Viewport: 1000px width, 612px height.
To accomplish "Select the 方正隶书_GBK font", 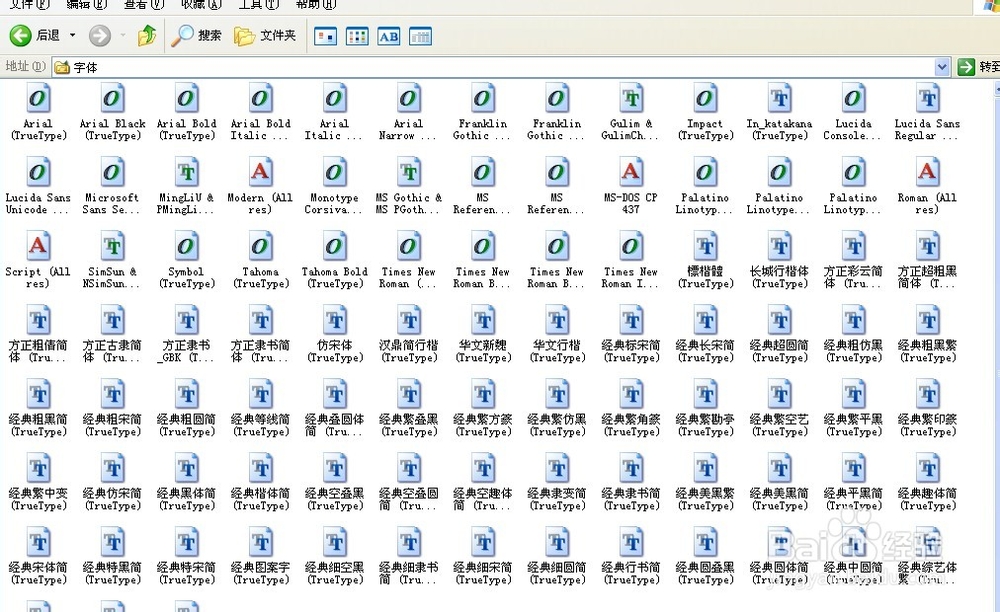I will click(186, 334).
